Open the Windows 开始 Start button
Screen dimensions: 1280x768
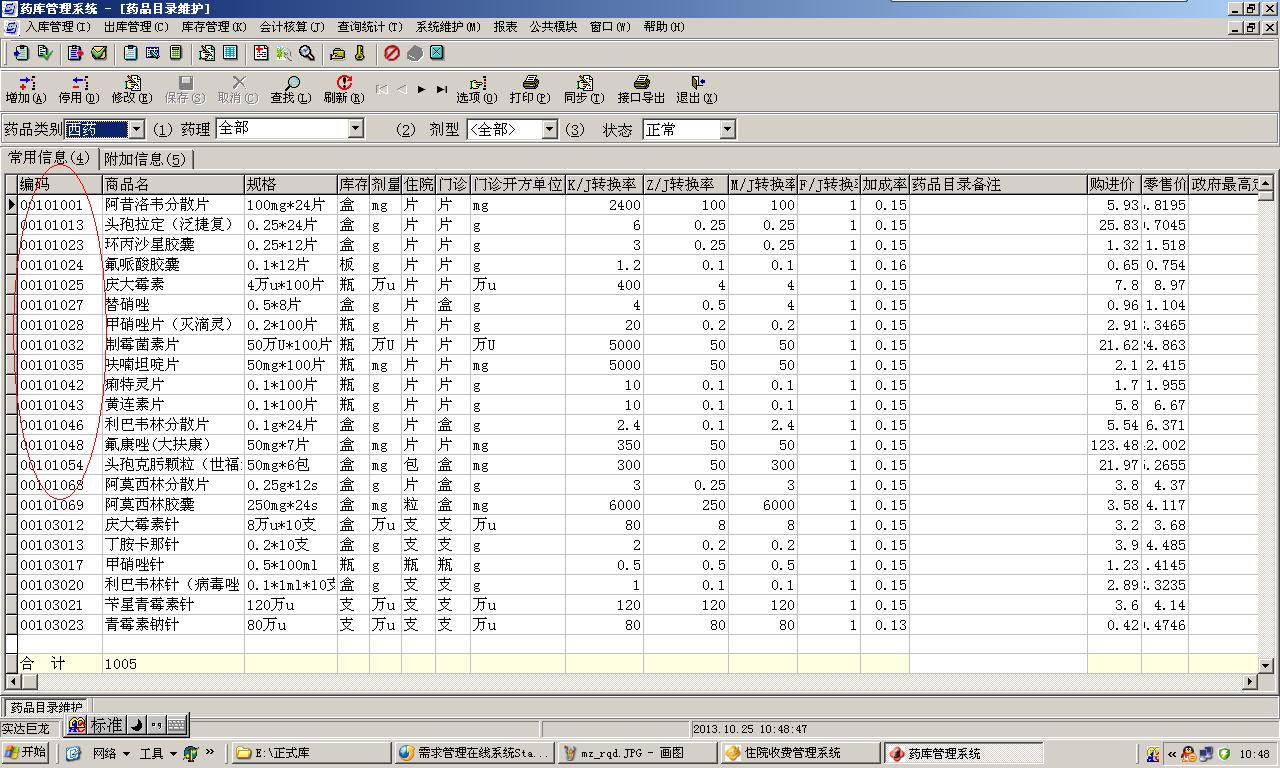(x=27, y=753)
